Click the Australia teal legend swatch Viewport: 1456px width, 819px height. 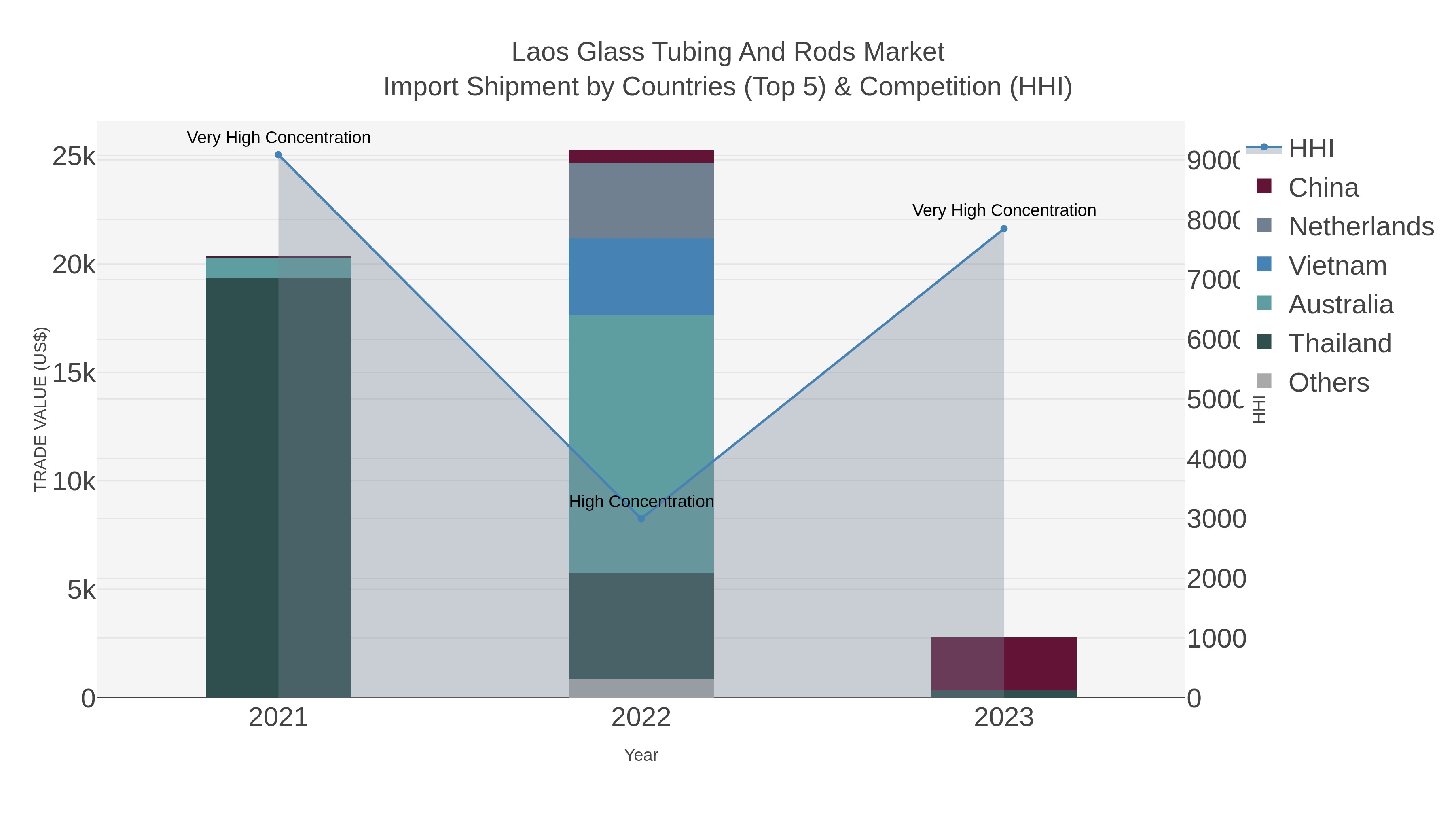(x=1264, y=303)
